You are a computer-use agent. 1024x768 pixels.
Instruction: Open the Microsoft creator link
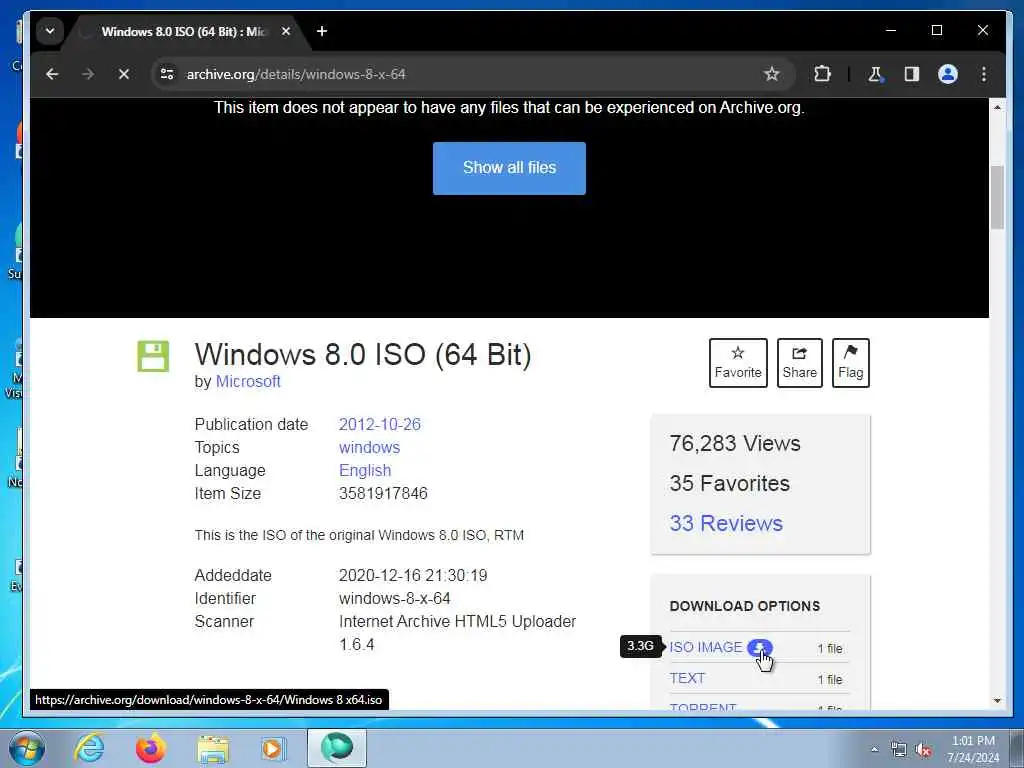pos(248,381)
